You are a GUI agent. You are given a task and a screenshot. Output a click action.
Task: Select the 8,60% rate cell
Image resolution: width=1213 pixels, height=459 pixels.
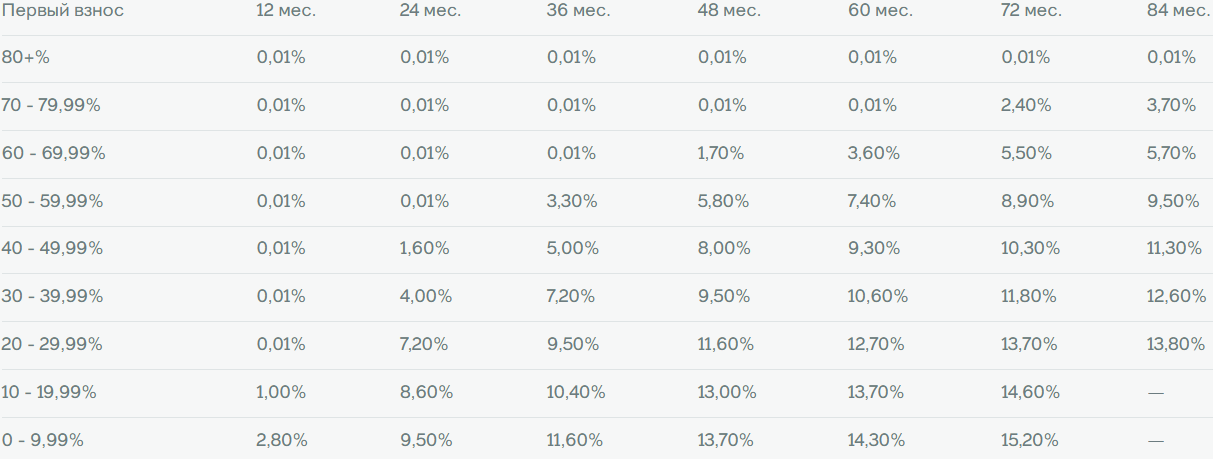click(x=426, y=392)
